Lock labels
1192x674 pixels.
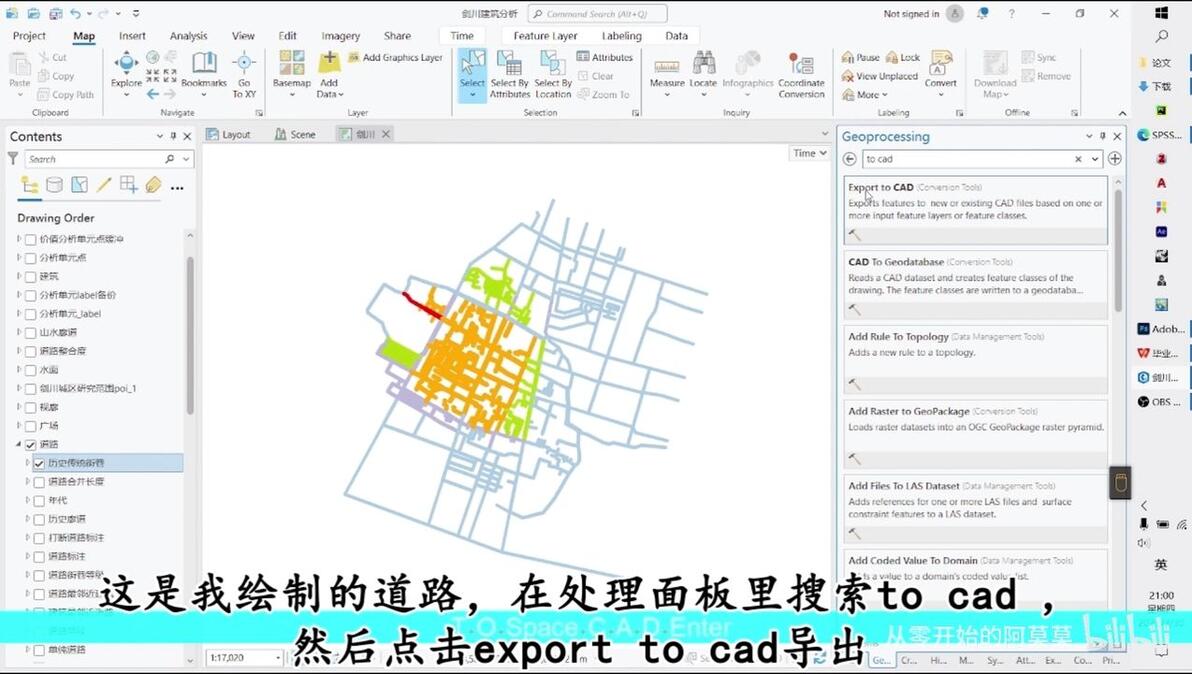(x=903, y=58)
